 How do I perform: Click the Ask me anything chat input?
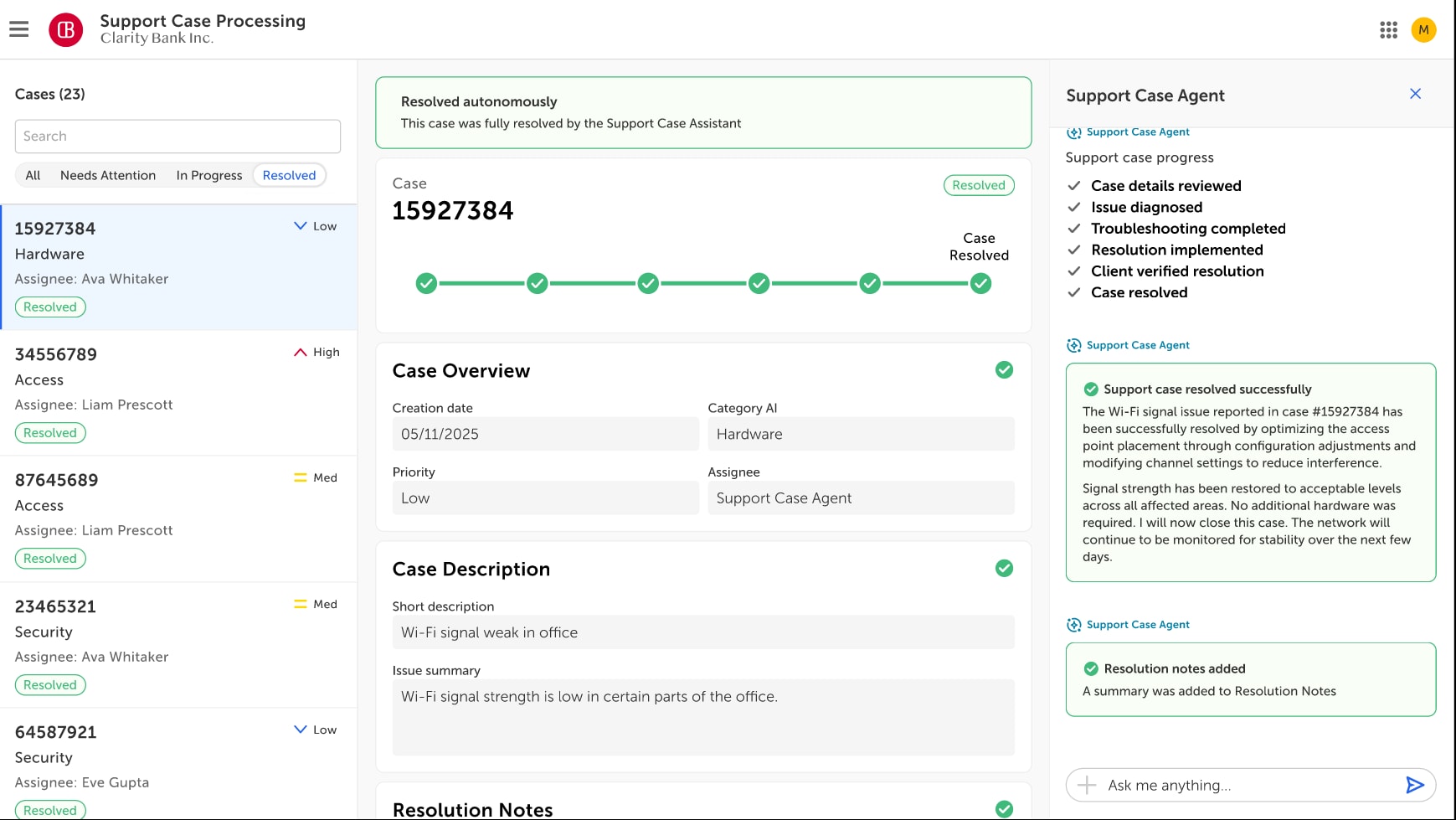(1214, 785)
